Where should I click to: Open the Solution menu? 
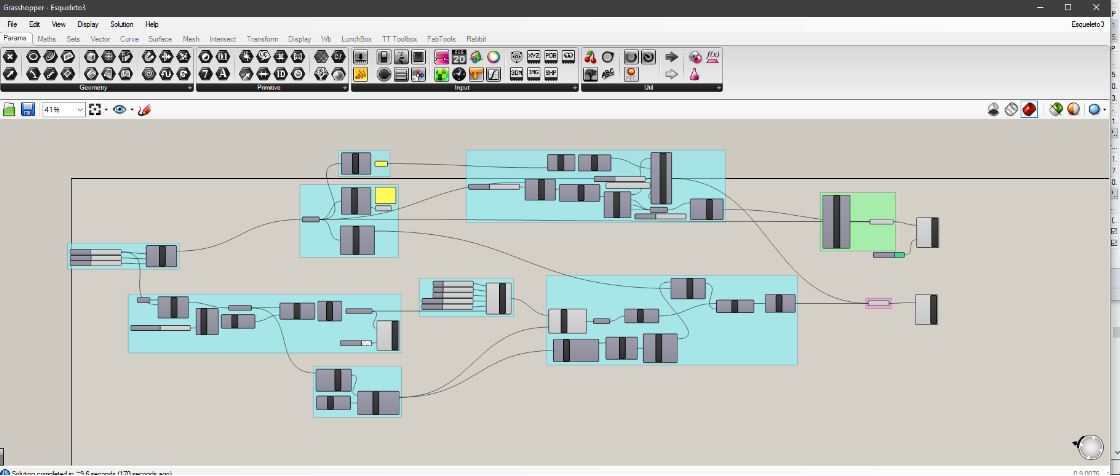click(121, 24)
